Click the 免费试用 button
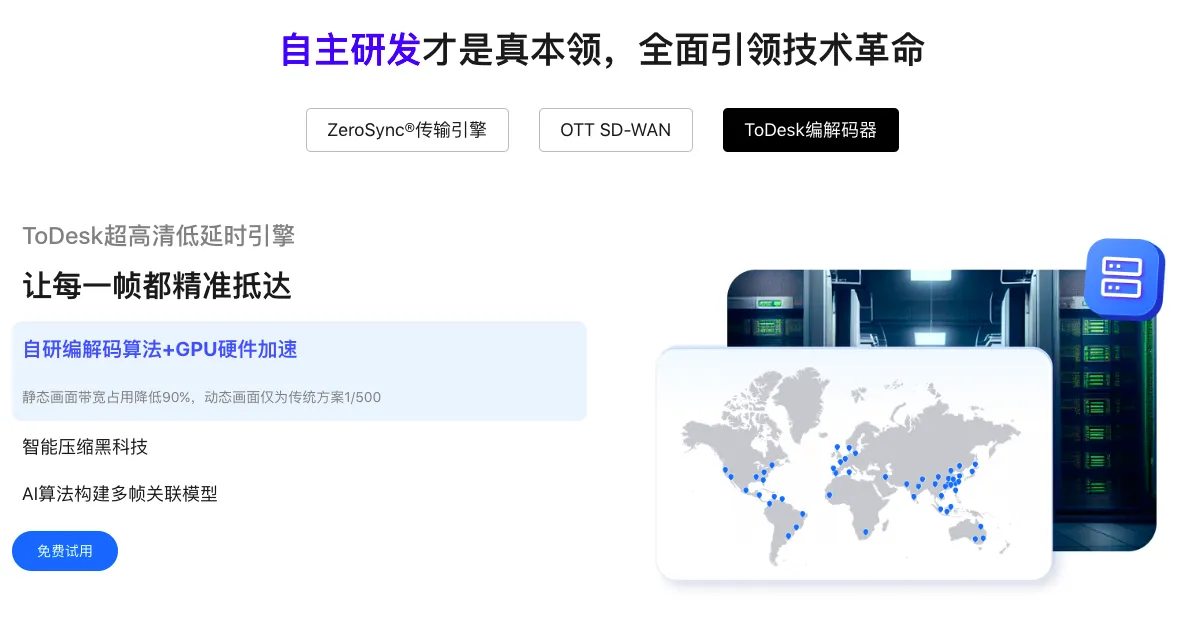Screen dimensions: 1178x638 pyautogui.click(x=64, y=551)
